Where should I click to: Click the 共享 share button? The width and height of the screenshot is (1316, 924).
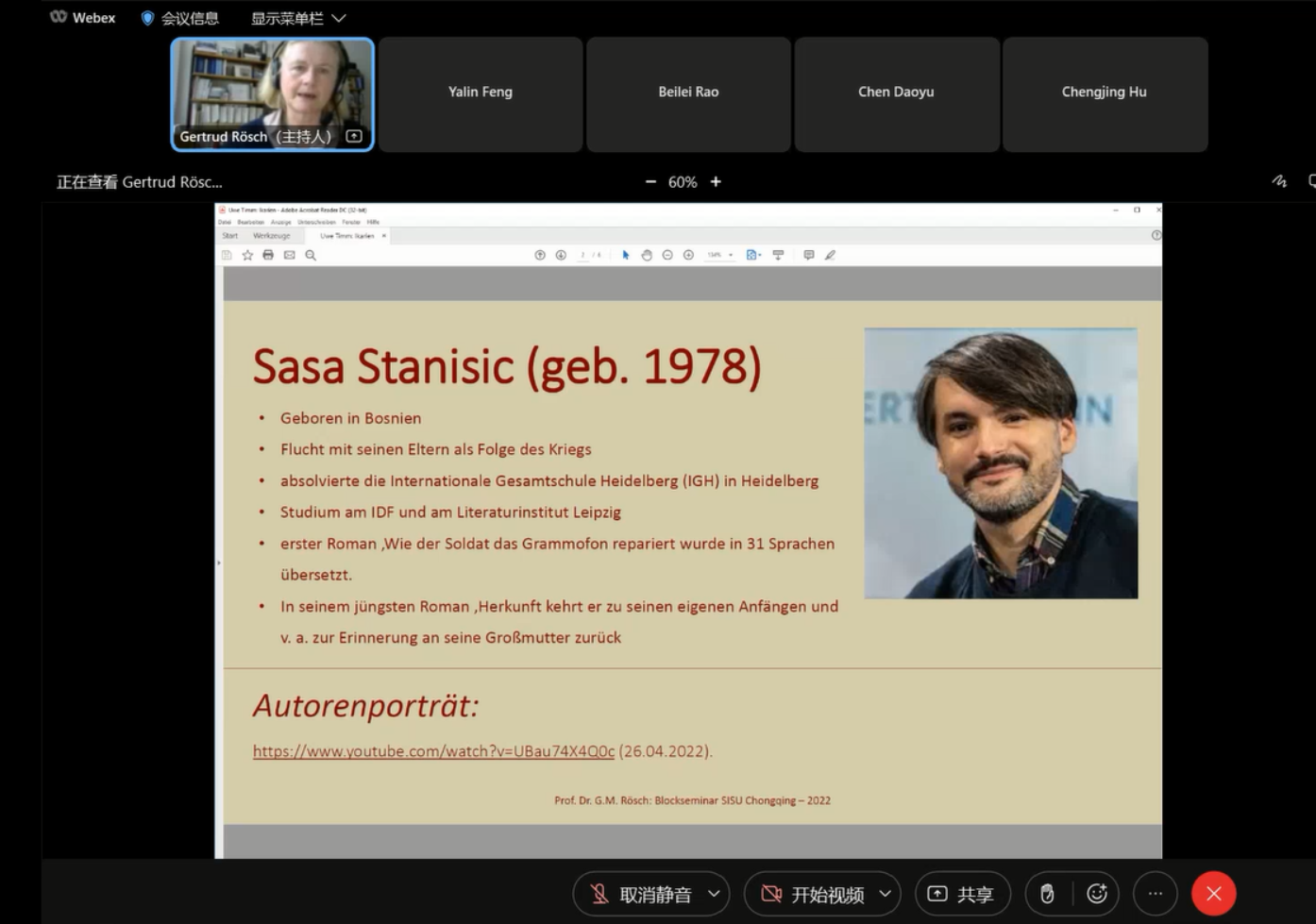pos(961,894)
